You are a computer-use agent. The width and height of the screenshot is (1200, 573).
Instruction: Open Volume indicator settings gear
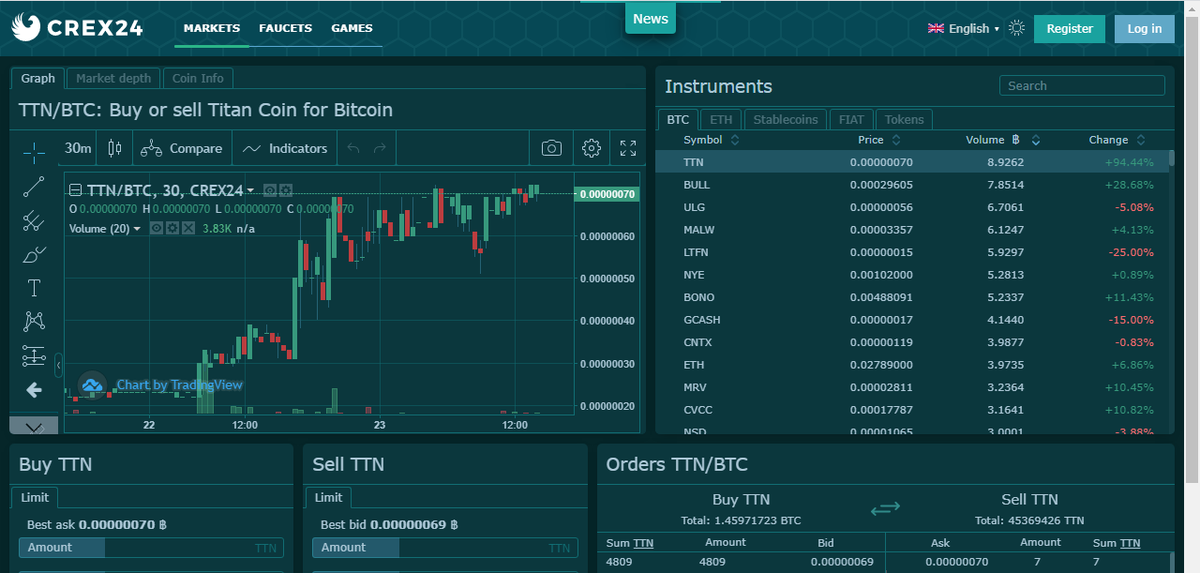coord(172,228)
